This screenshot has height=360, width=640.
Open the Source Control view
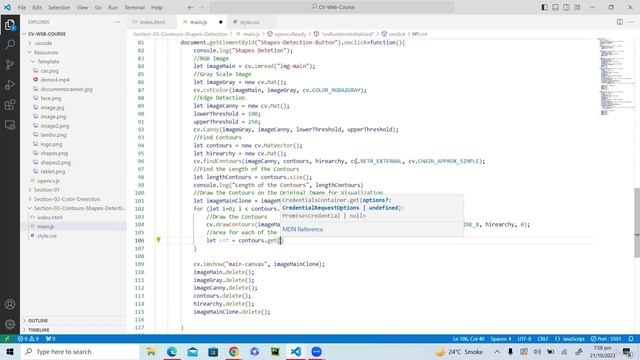(x=10, y=64)
